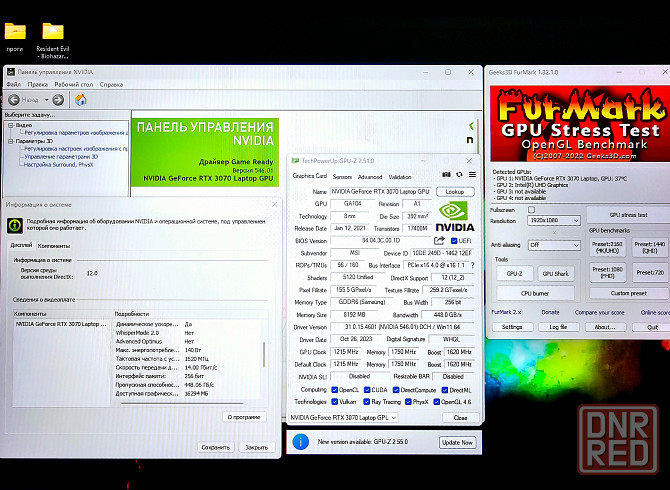Toggle Ray Tracing checkbox in GPU-Z

pyautogui.click(x=367, y=402)
